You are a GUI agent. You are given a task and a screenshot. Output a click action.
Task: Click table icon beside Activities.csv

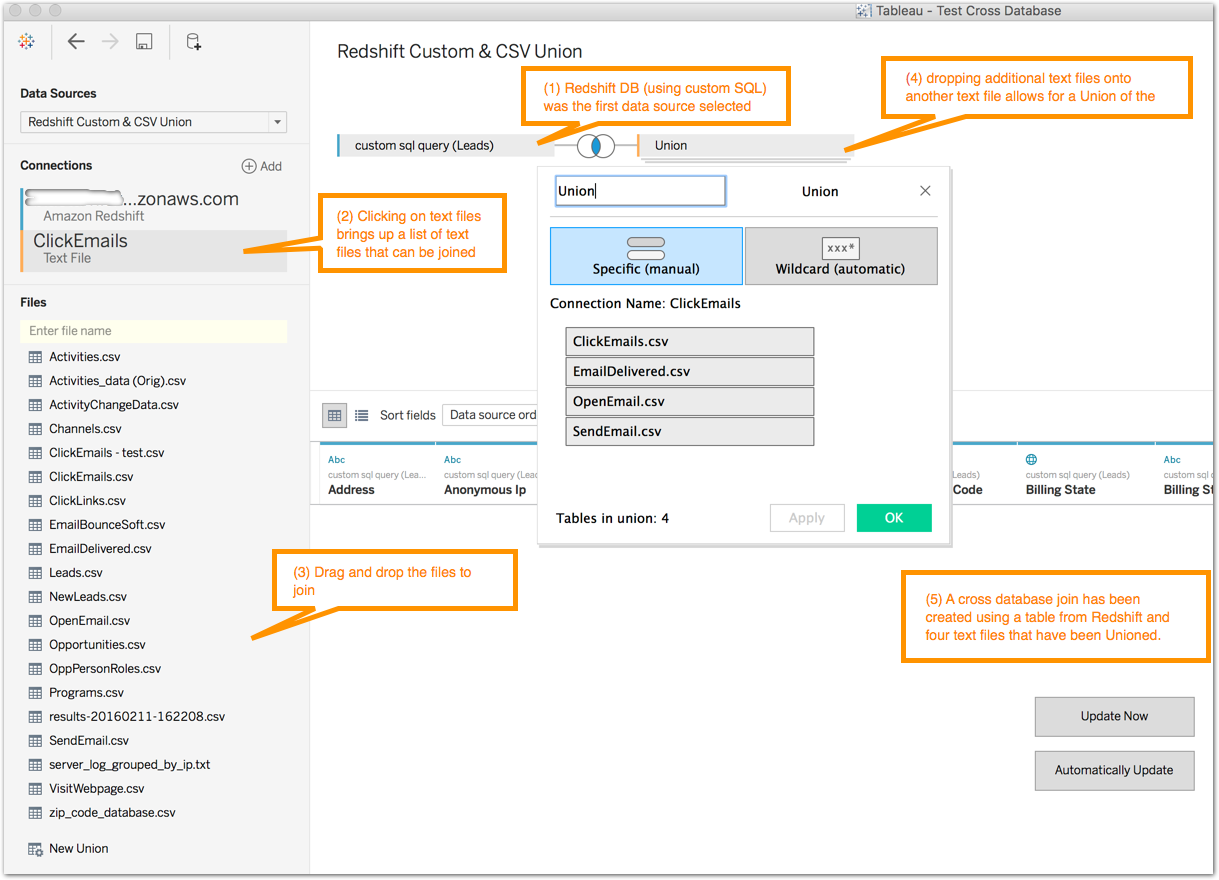35,357
